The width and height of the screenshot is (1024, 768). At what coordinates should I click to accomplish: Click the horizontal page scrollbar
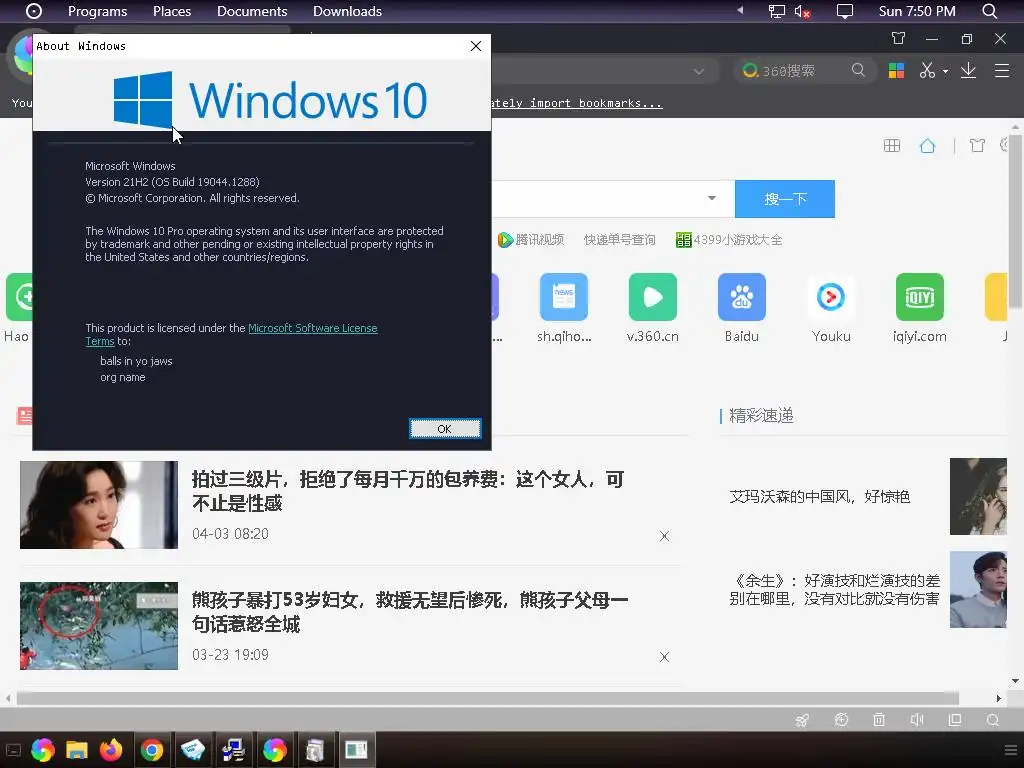pyautogui.click(x=488, y=698)
